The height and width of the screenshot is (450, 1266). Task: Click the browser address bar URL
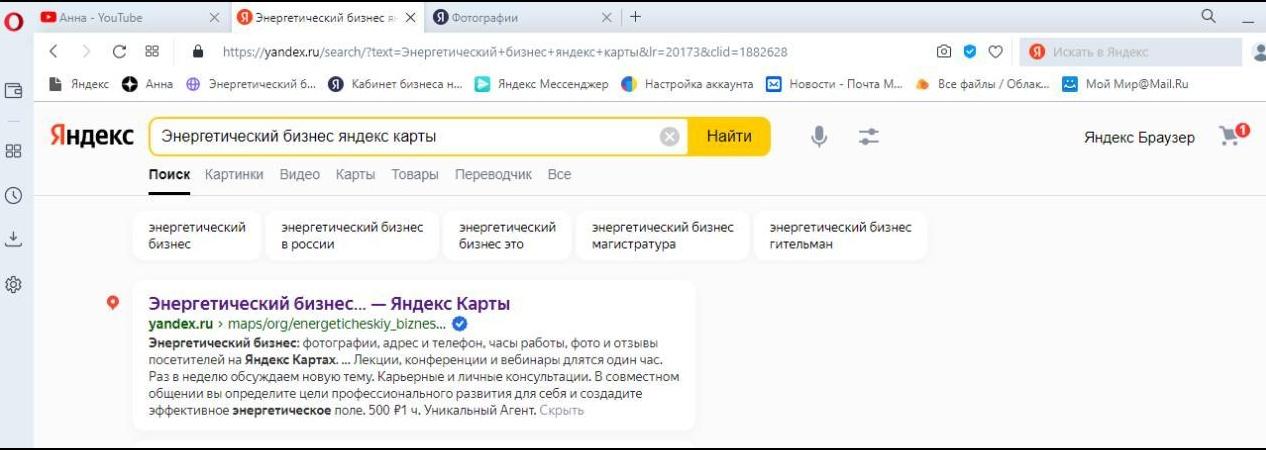click(x=504, y=51)
